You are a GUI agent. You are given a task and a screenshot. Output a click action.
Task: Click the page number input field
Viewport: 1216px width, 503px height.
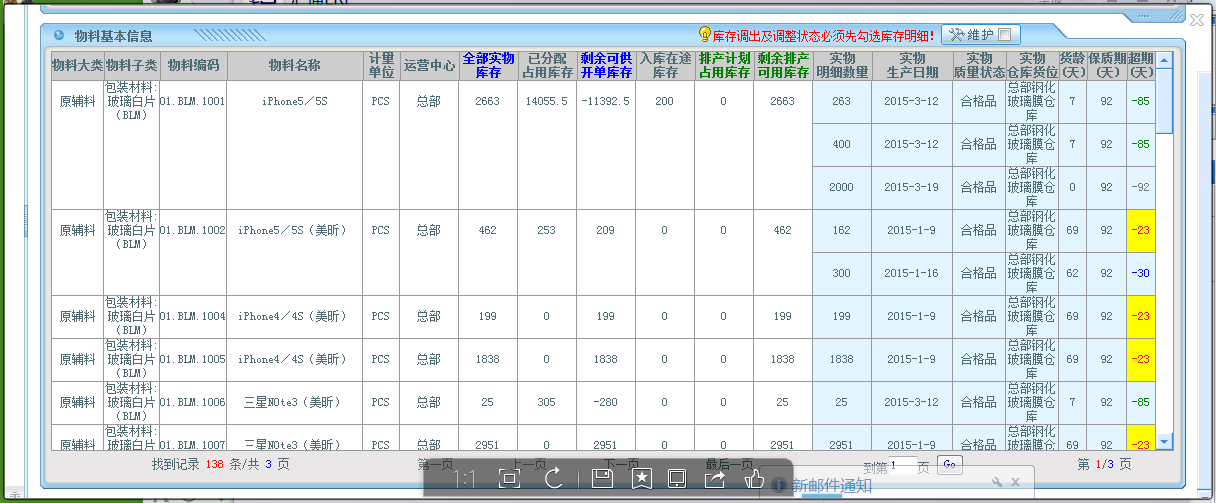tap(902, 464)
